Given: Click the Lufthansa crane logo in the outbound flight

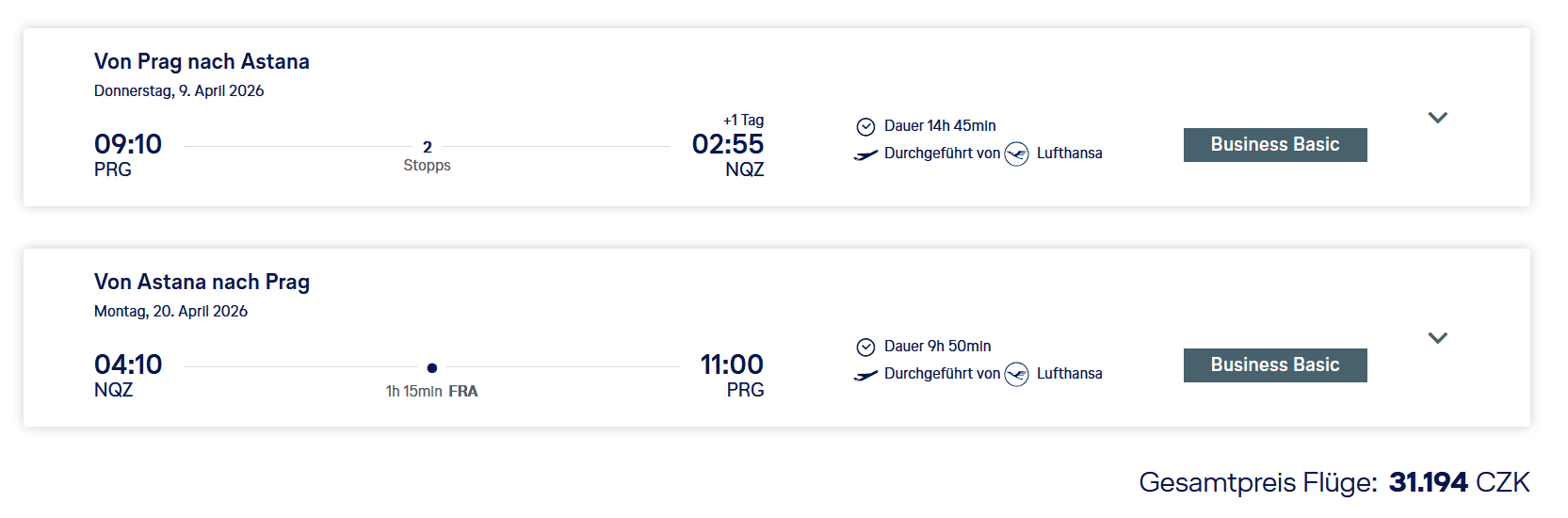Looking at the screenshot, I should (1016, 154).
